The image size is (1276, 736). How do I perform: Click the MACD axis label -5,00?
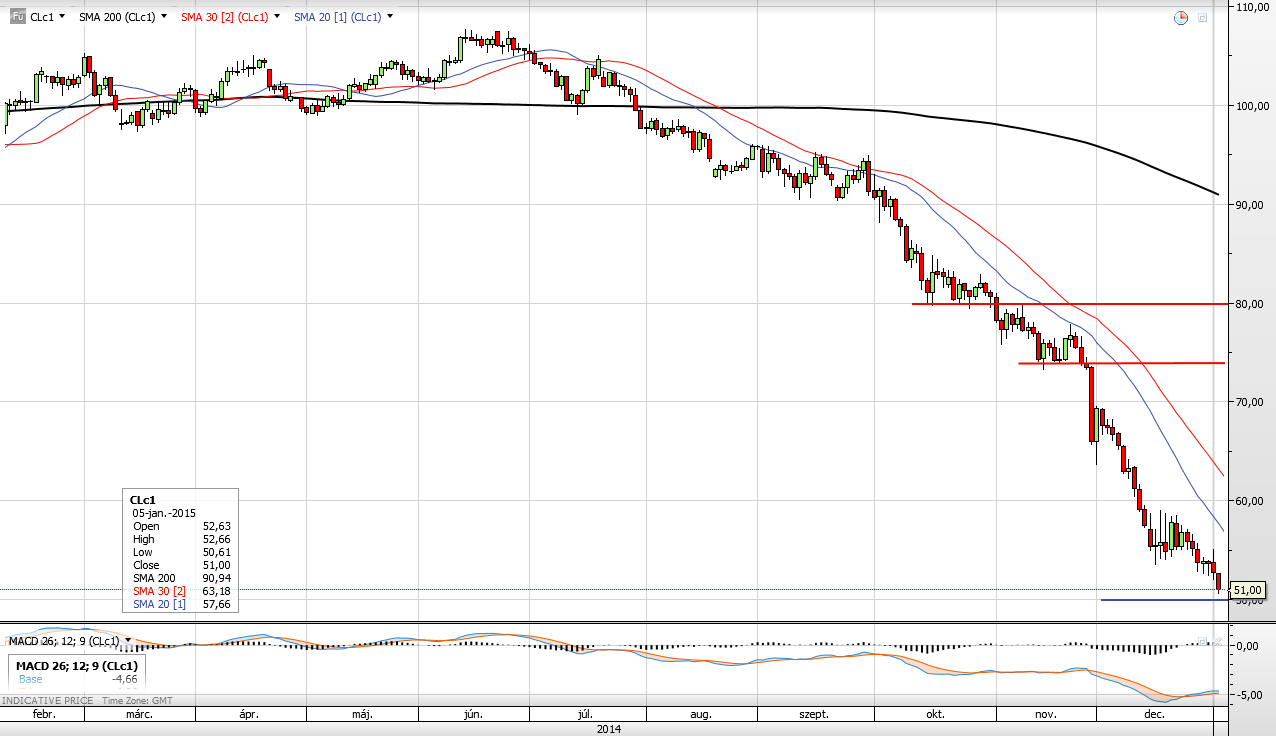1250,695
